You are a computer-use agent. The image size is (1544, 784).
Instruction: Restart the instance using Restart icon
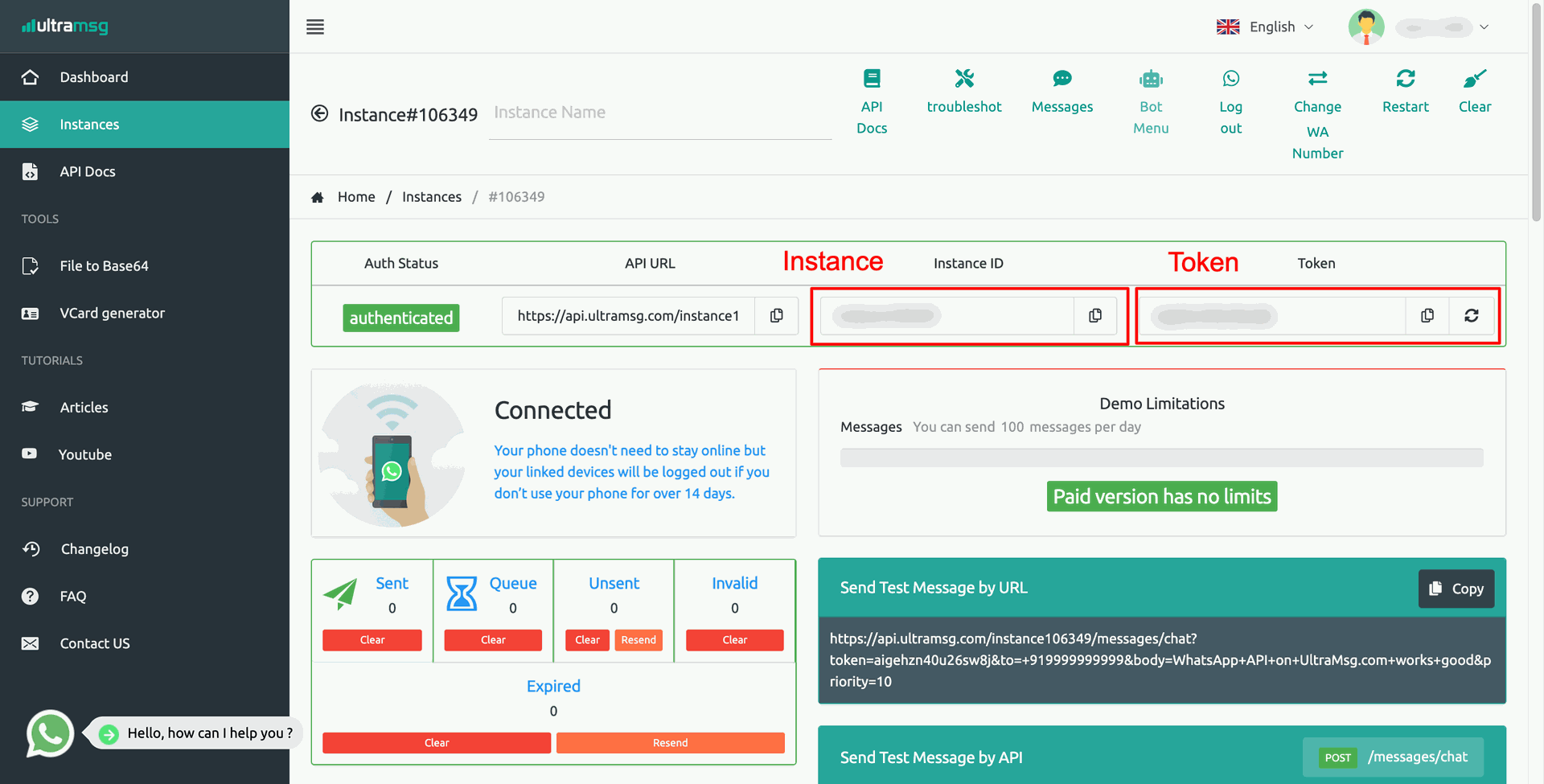coord(1406,79)
